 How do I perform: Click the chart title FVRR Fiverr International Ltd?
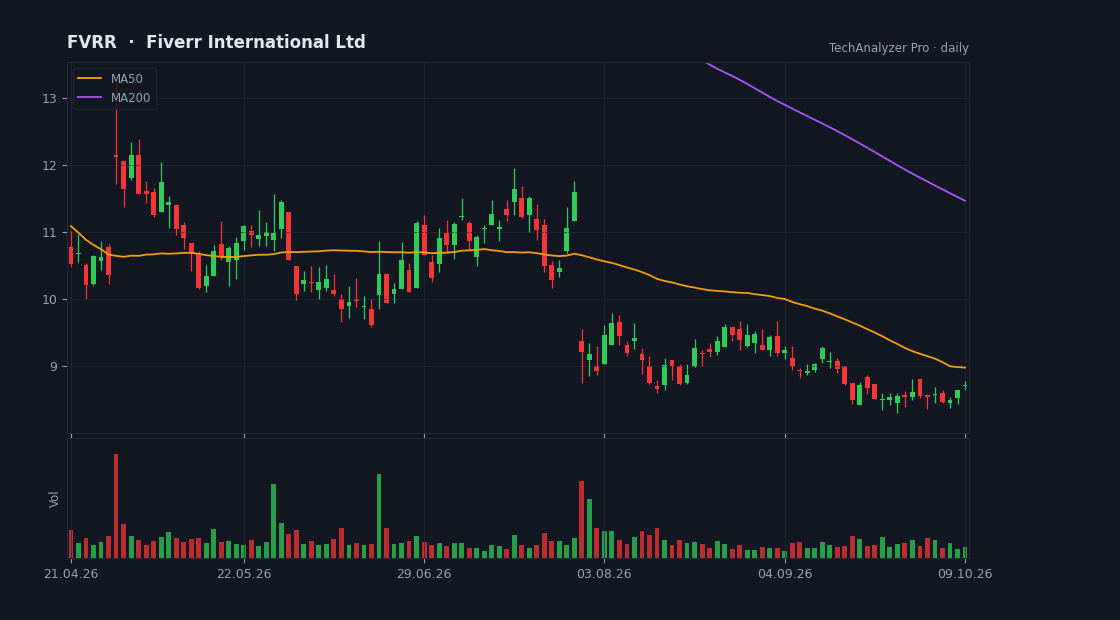click(x=216, y=42)
